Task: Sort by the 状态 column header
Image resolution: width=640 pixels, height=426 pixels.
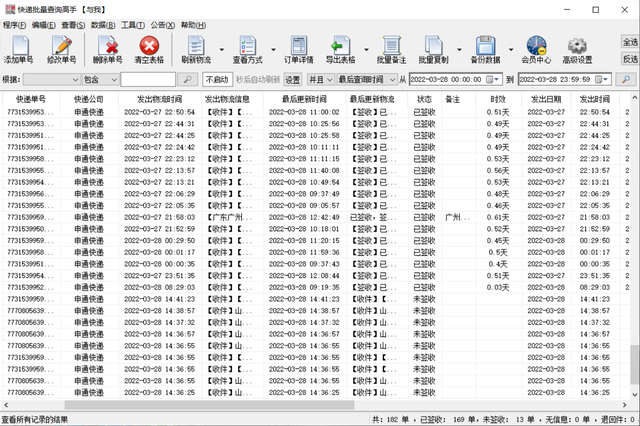Action: 424,99
